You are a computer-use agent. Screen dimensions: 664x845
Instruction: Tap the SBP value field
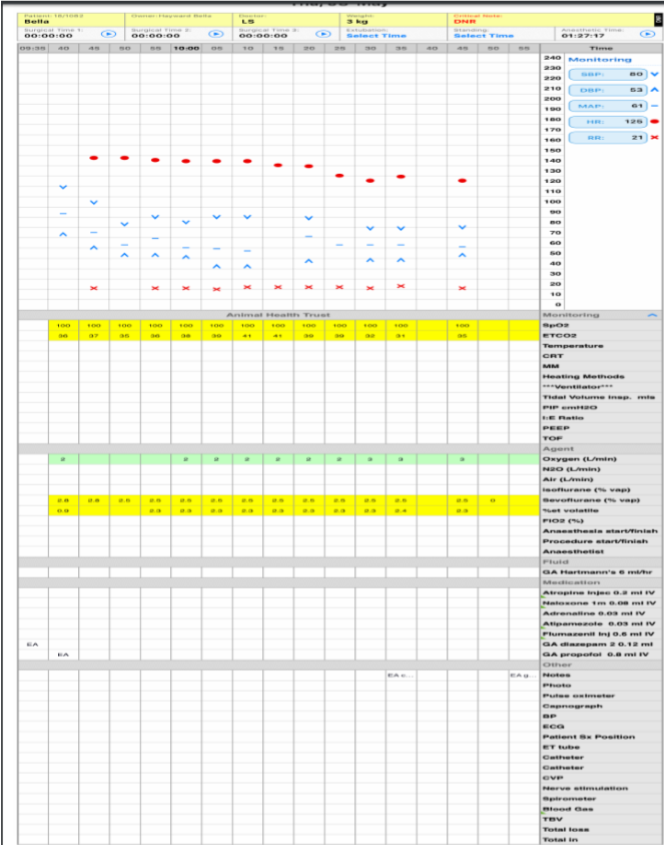[x=608, y=74]
